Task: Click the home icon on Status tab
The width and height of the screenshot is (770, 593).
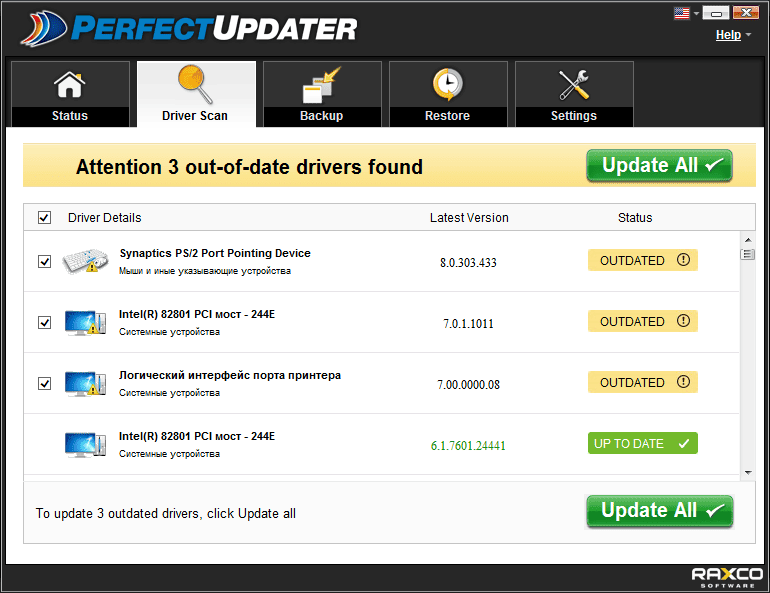Action: tap(69, 84)
